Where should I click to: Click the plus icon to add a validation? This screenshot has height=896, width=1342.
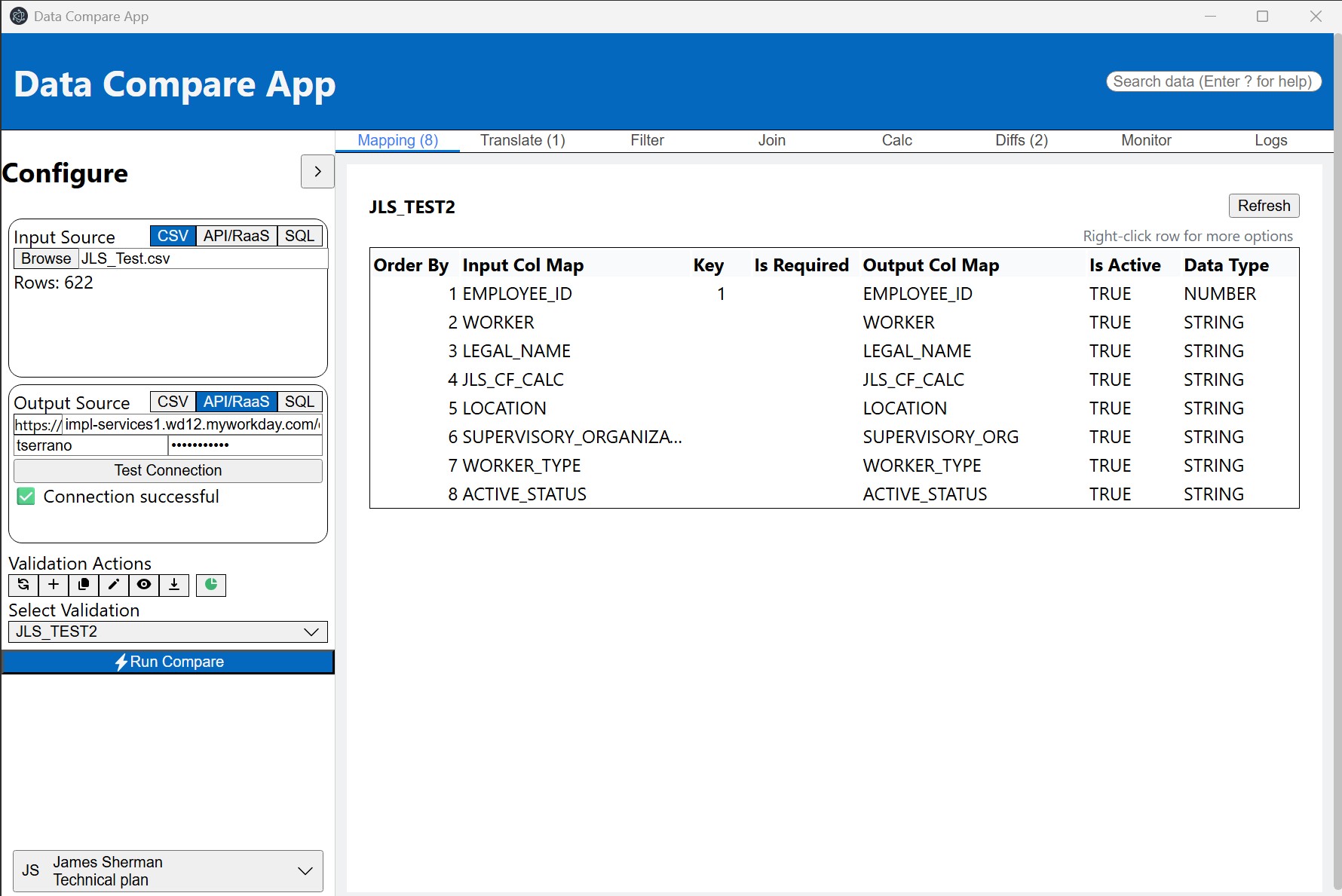pyautogui.click(x=53, y=585)
